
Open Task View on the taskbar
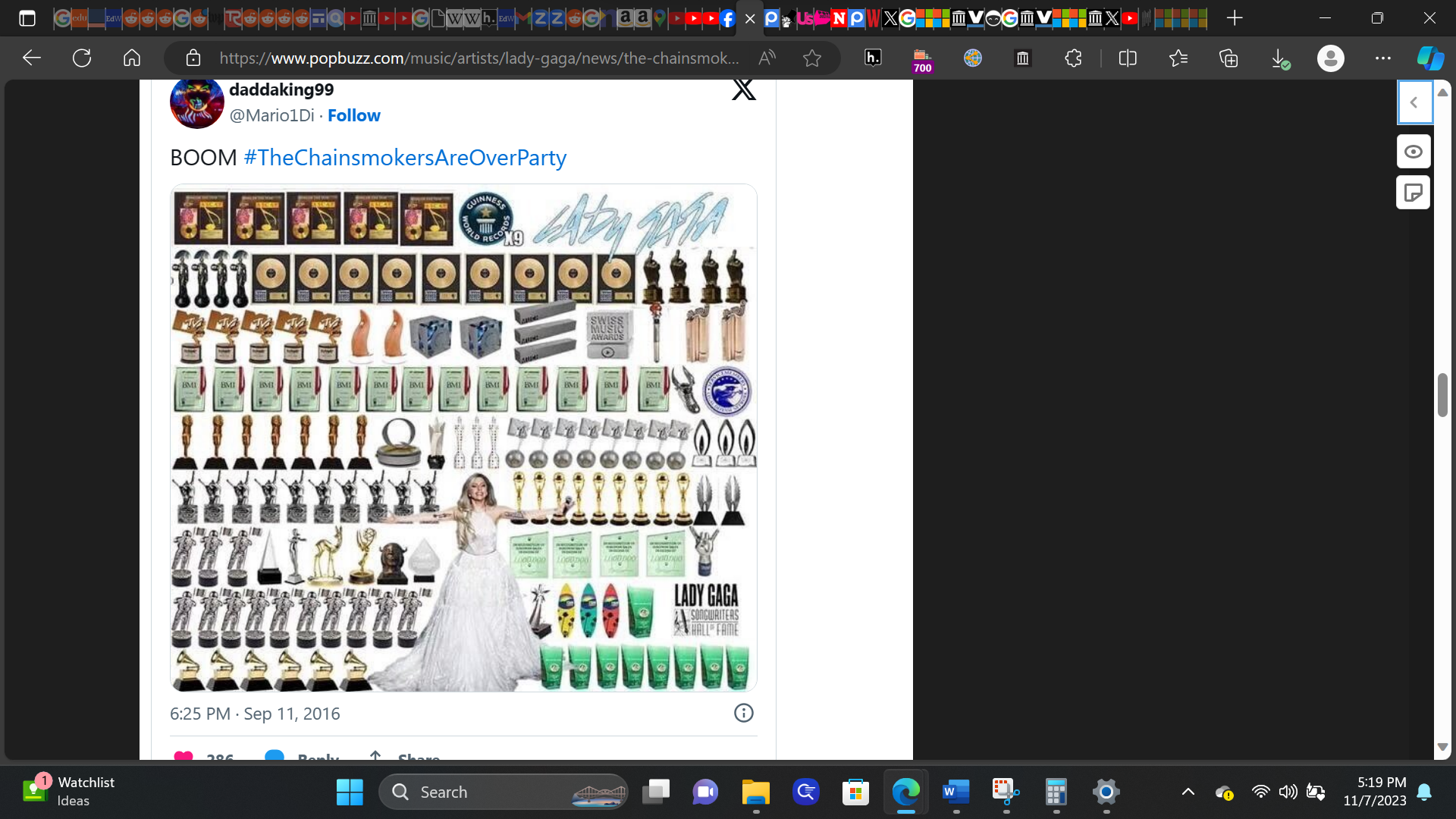(x=656, y=792)
